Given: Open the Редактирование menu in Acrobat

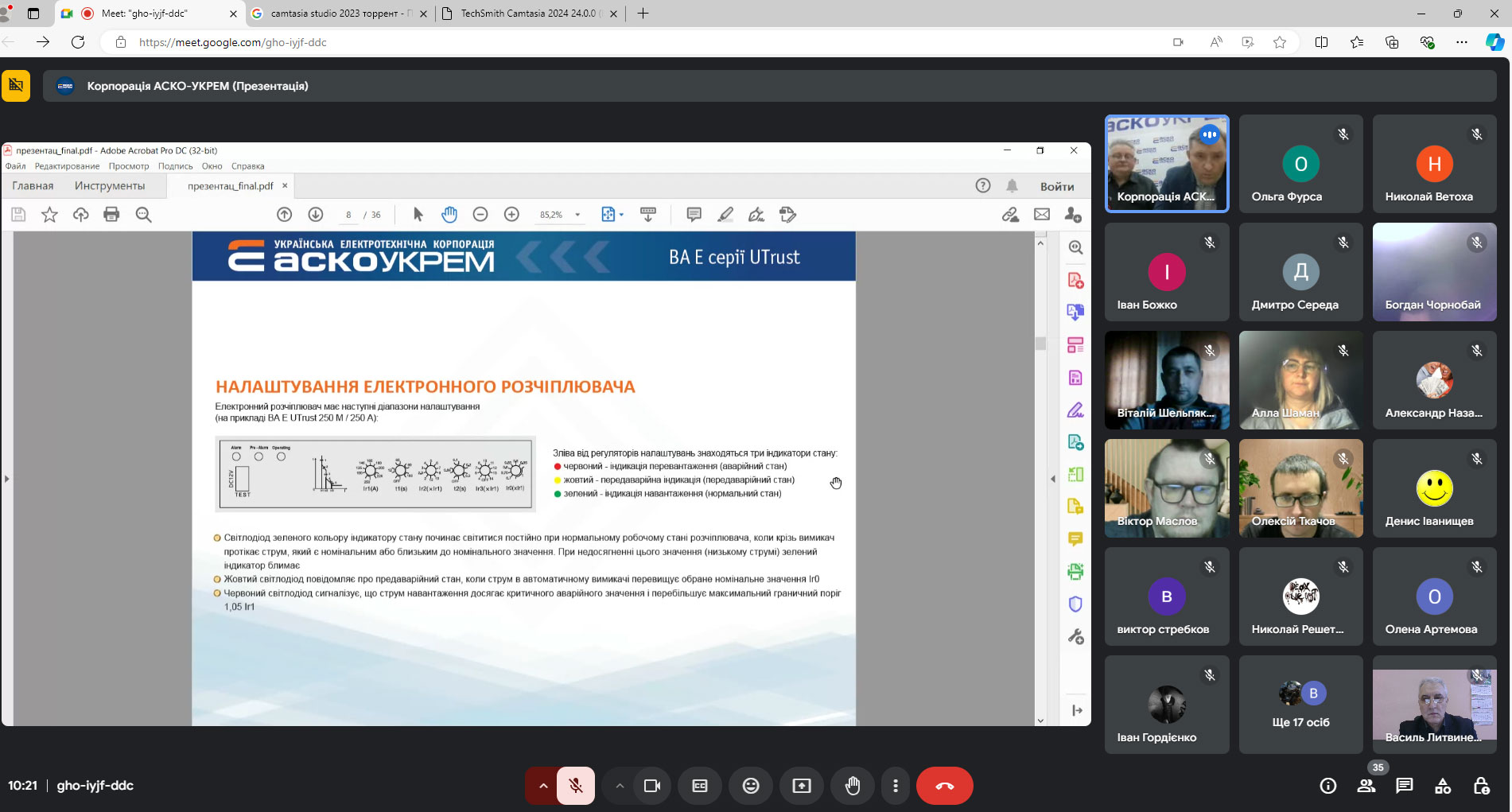Looking at the screenshot, I should point(68,166).
